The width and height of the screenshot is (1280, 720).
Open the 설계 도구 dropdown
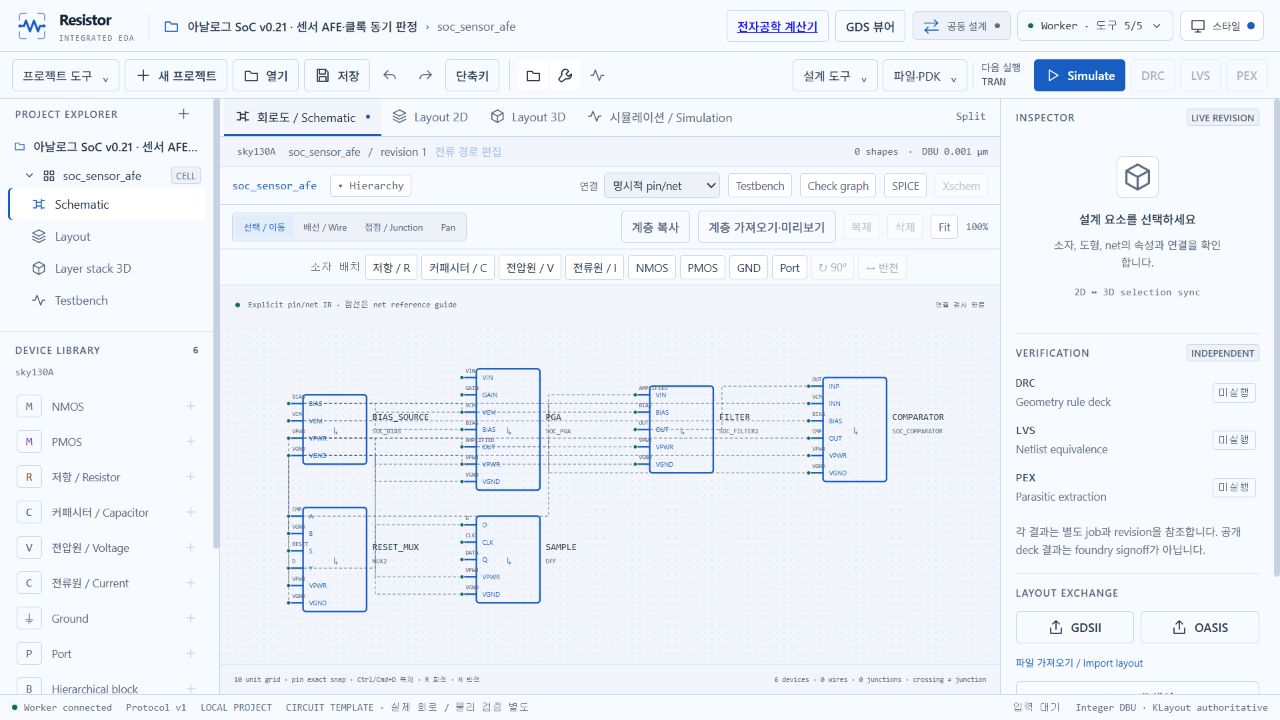(x=835, y=76)
